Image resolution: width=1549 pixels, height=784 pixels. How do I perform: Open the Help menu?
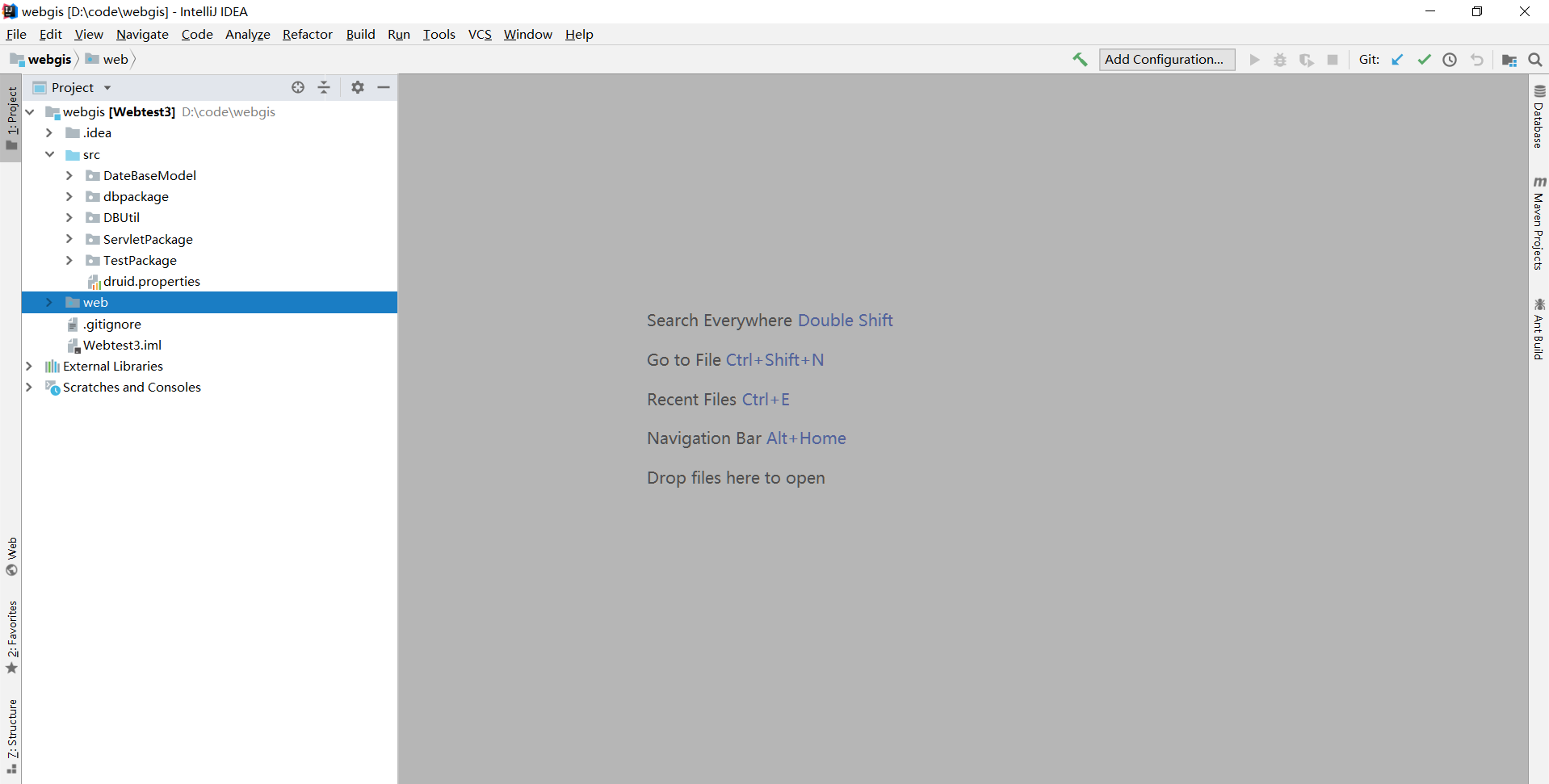click(579, 35)
